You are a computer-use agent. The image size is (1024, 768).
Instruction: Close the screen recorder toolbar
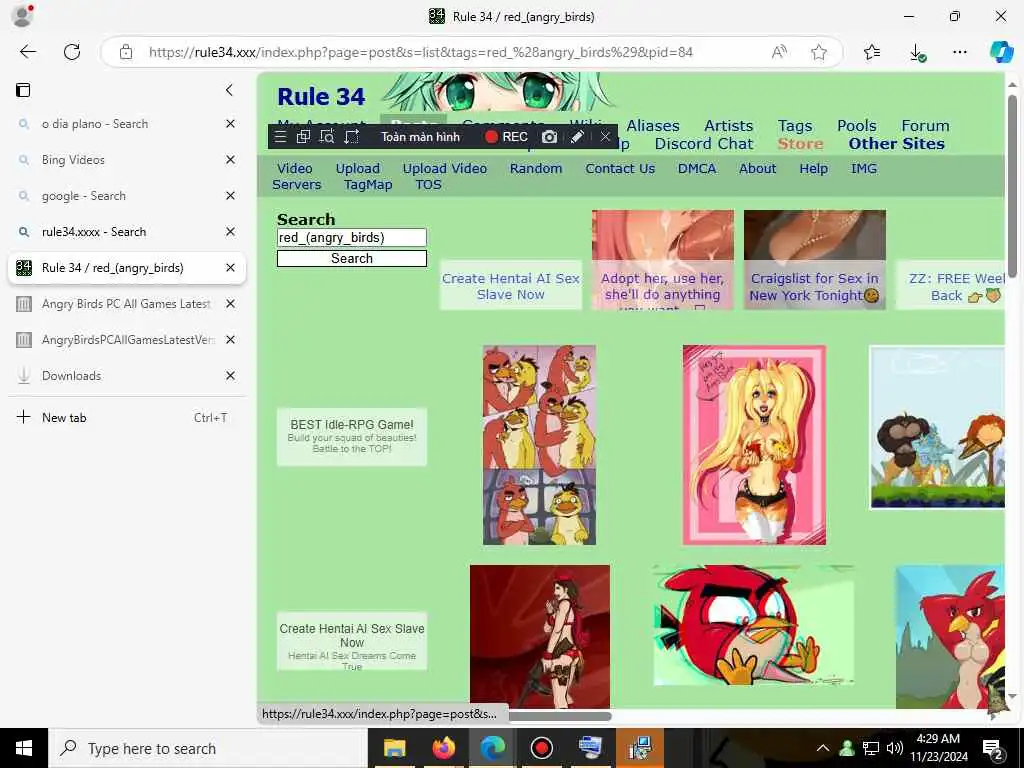pyautogui.click(x=605, y=136)
